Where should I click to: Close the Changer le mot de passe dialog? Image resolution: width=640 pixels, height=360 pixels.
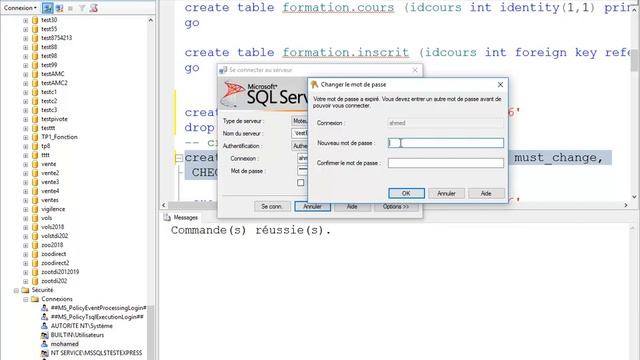500,84
